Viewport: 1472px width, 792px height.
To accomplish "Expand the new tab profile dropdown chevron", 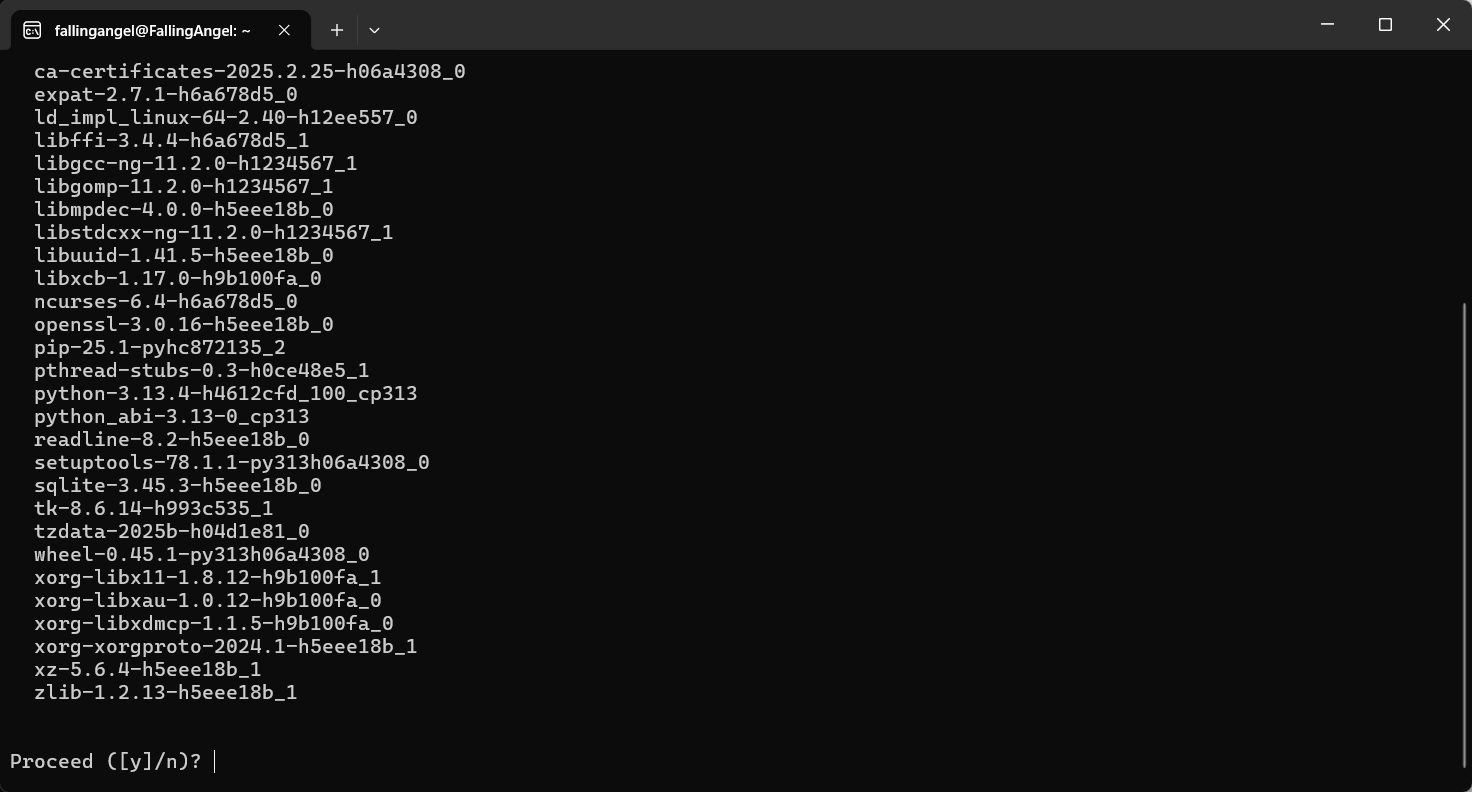I will tap(374, 30).
